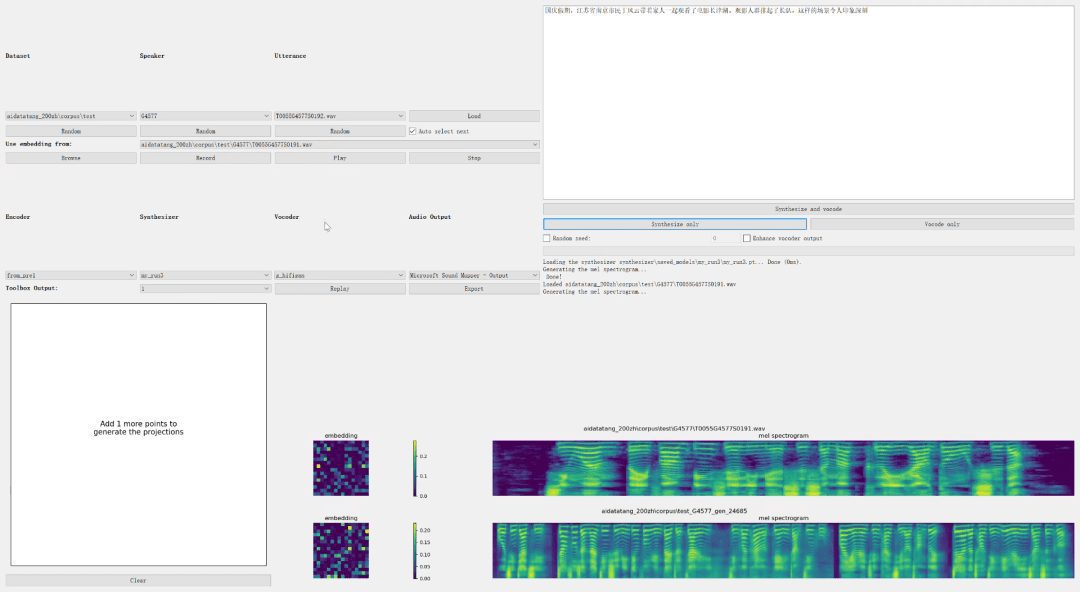Click the bottom generated embedding heatmap
Screen dimensions: 1080x592
pos(341,550)
